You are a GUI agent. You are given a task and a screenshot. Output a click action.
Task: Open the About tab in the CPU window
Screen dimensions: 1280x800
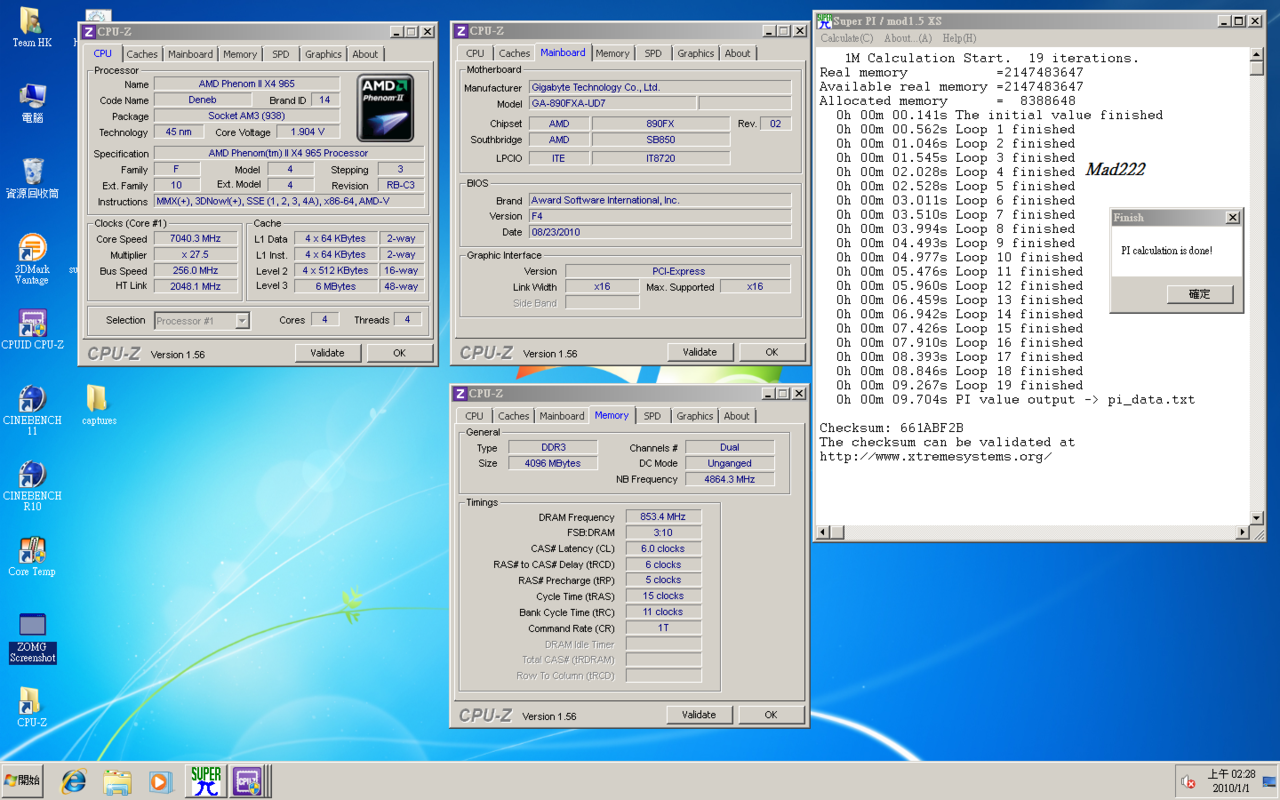[365, 54]
